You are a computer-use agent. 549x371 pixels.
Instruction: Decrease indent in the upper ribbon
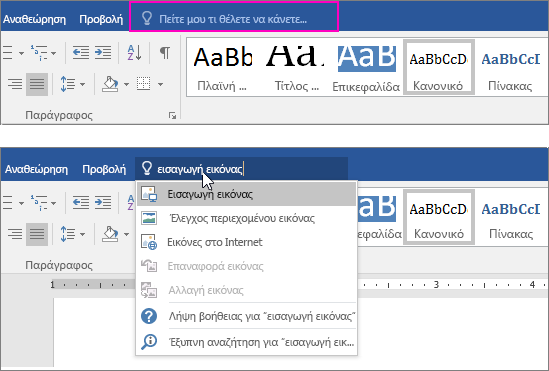[x=81, y=52]
